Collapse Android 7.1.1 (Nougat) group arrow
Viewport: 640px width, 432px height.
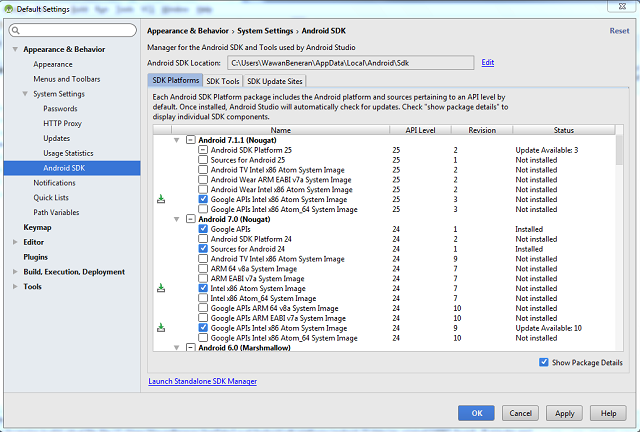(177, 140)
